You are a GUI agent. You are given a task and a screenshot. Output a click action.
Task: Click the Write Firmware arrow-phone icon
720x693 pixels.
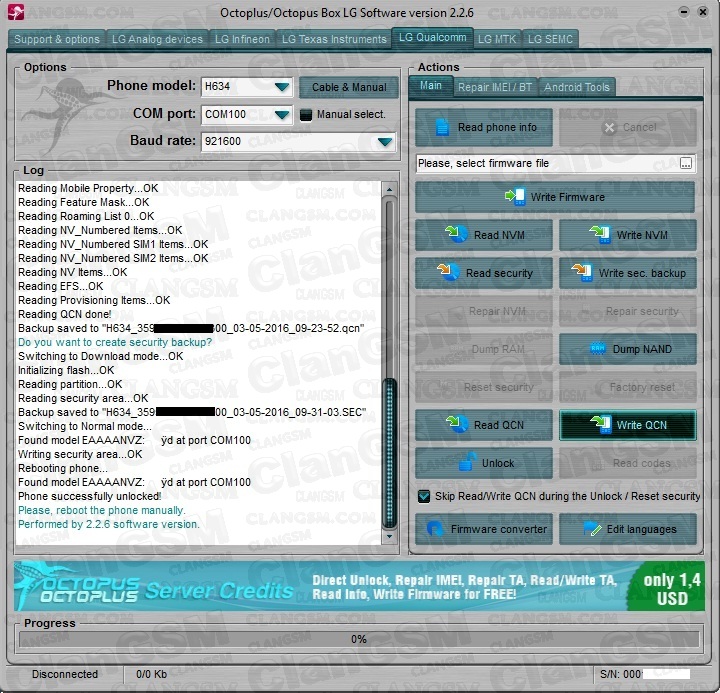point(515,197)
